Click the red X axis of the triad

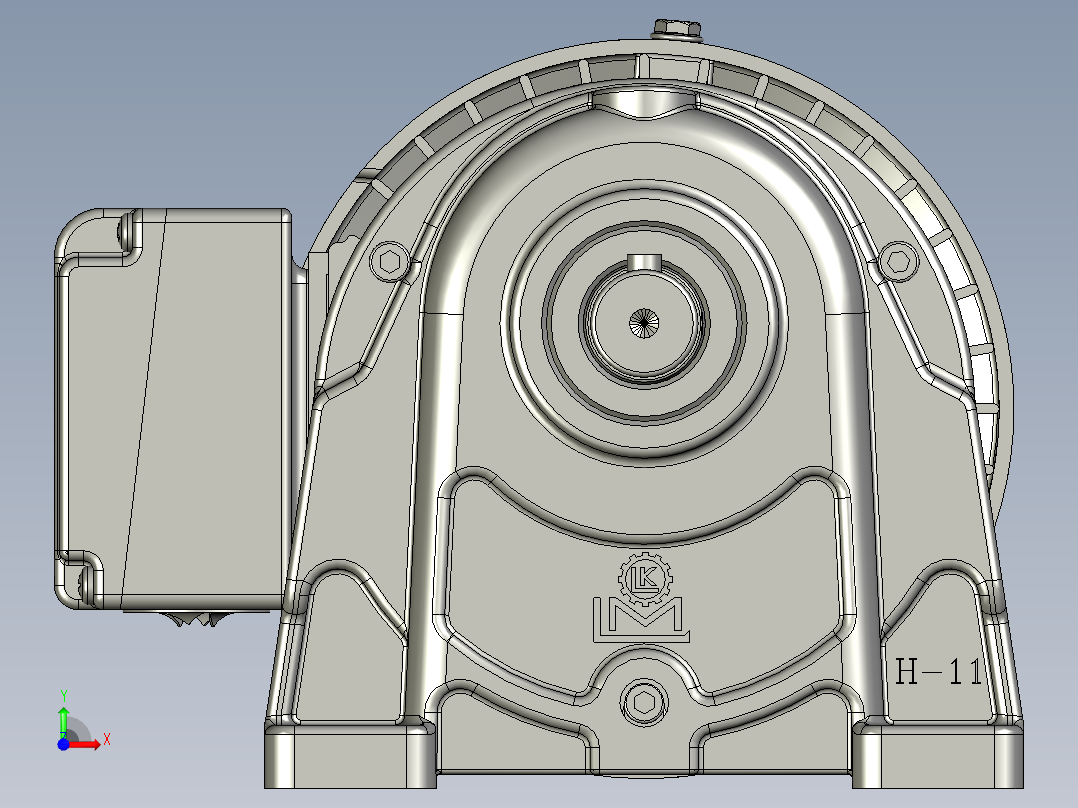[85, 744]
